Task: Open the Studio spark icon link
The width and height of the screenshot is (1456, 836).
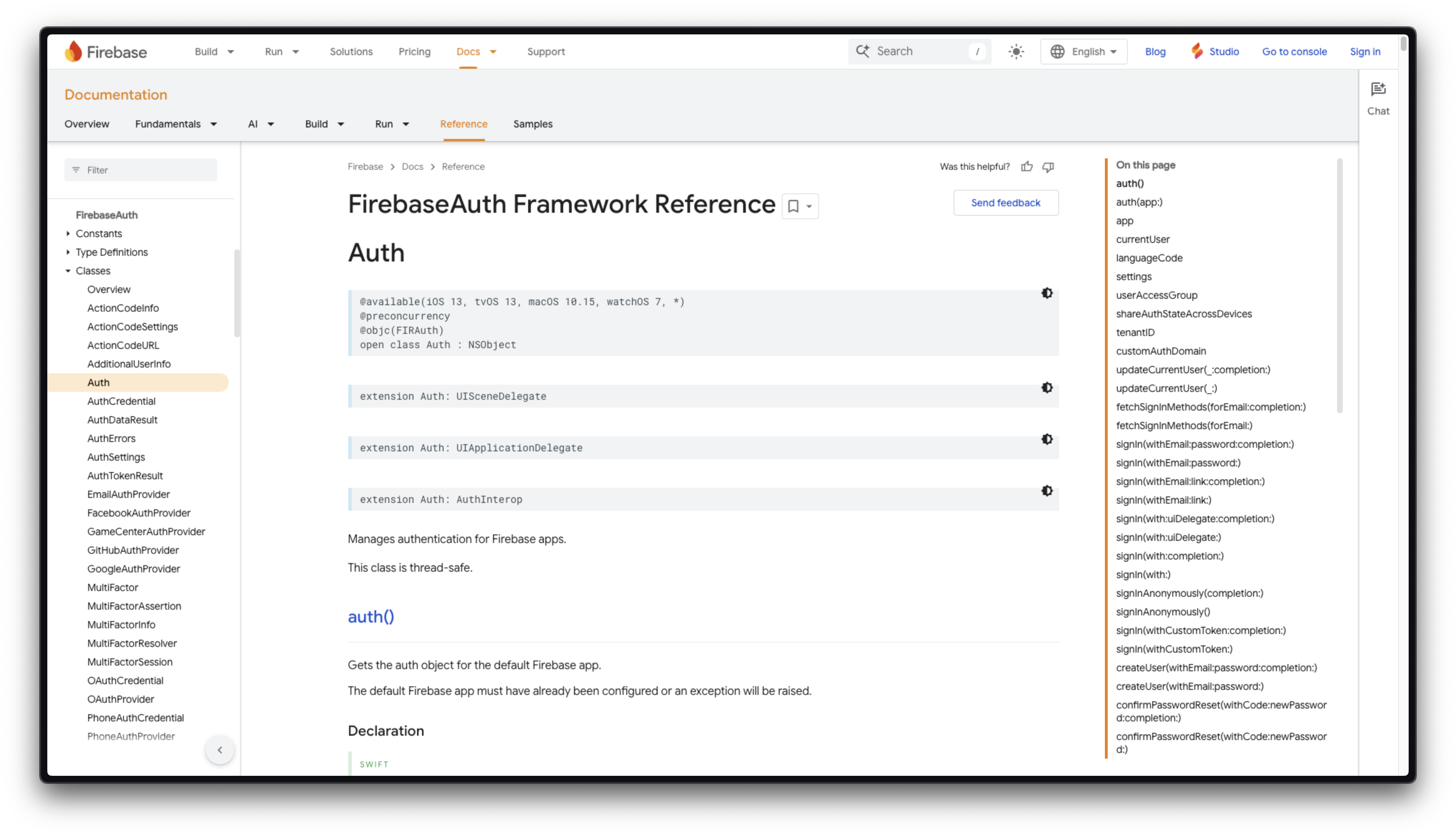Action: tap(1197, 52)
